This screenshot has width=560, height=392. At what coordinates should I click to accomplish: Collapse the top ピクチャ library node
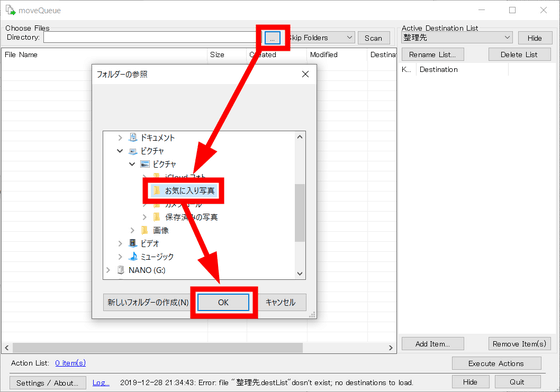tap(120, 151)
